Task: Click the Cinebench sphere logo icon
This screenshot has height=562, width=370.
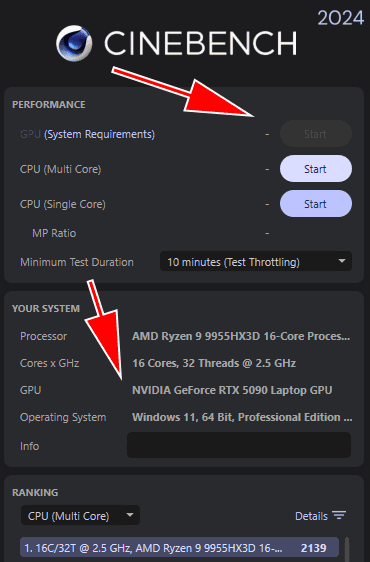Action: click(x=74, y=43)
